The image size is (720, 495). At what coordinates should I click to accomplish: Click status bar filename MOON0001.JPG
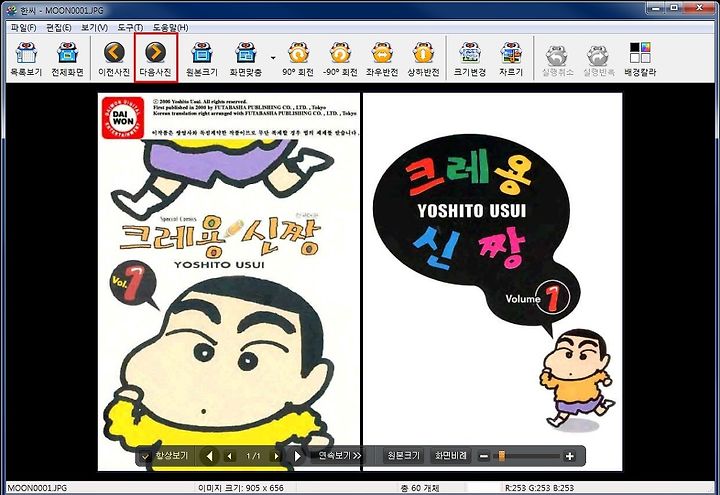[x=37, y=488]
